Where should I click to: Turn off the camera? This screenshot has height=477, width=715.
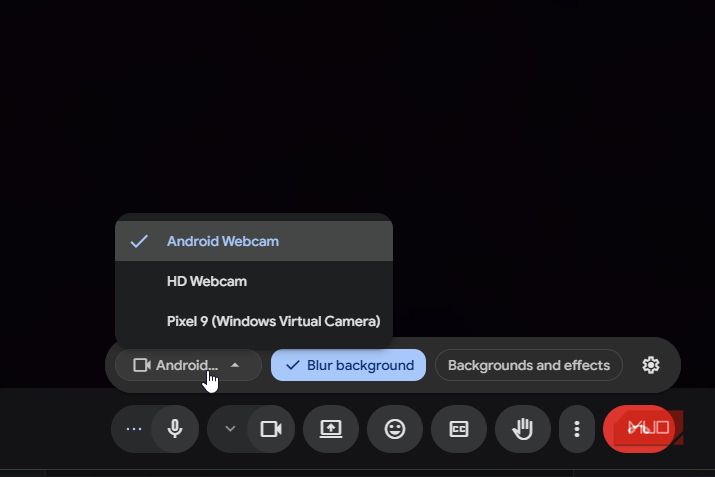coord(271,429)
